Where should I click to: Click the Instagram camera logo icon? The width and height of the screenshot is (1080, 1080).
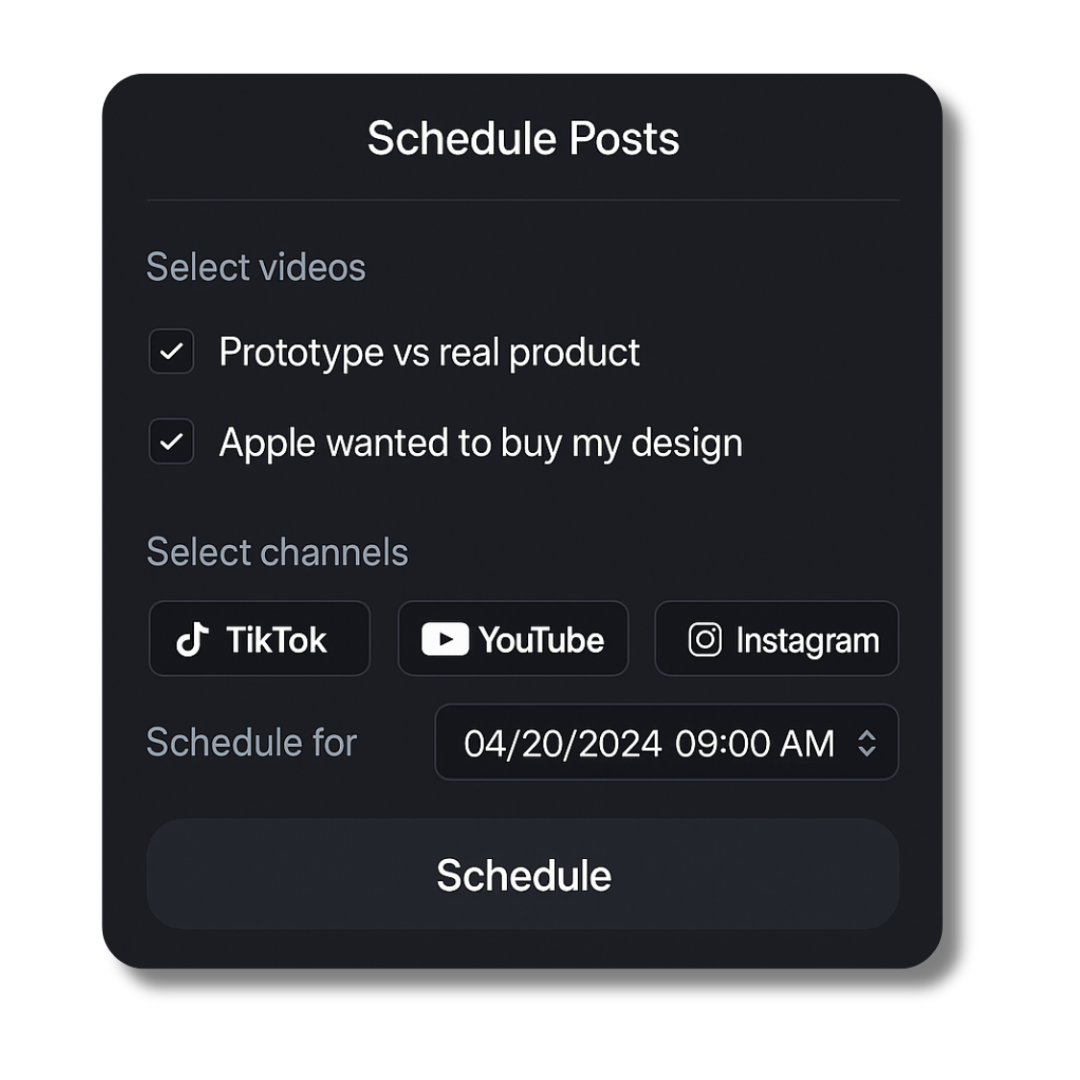click(705, 640)
